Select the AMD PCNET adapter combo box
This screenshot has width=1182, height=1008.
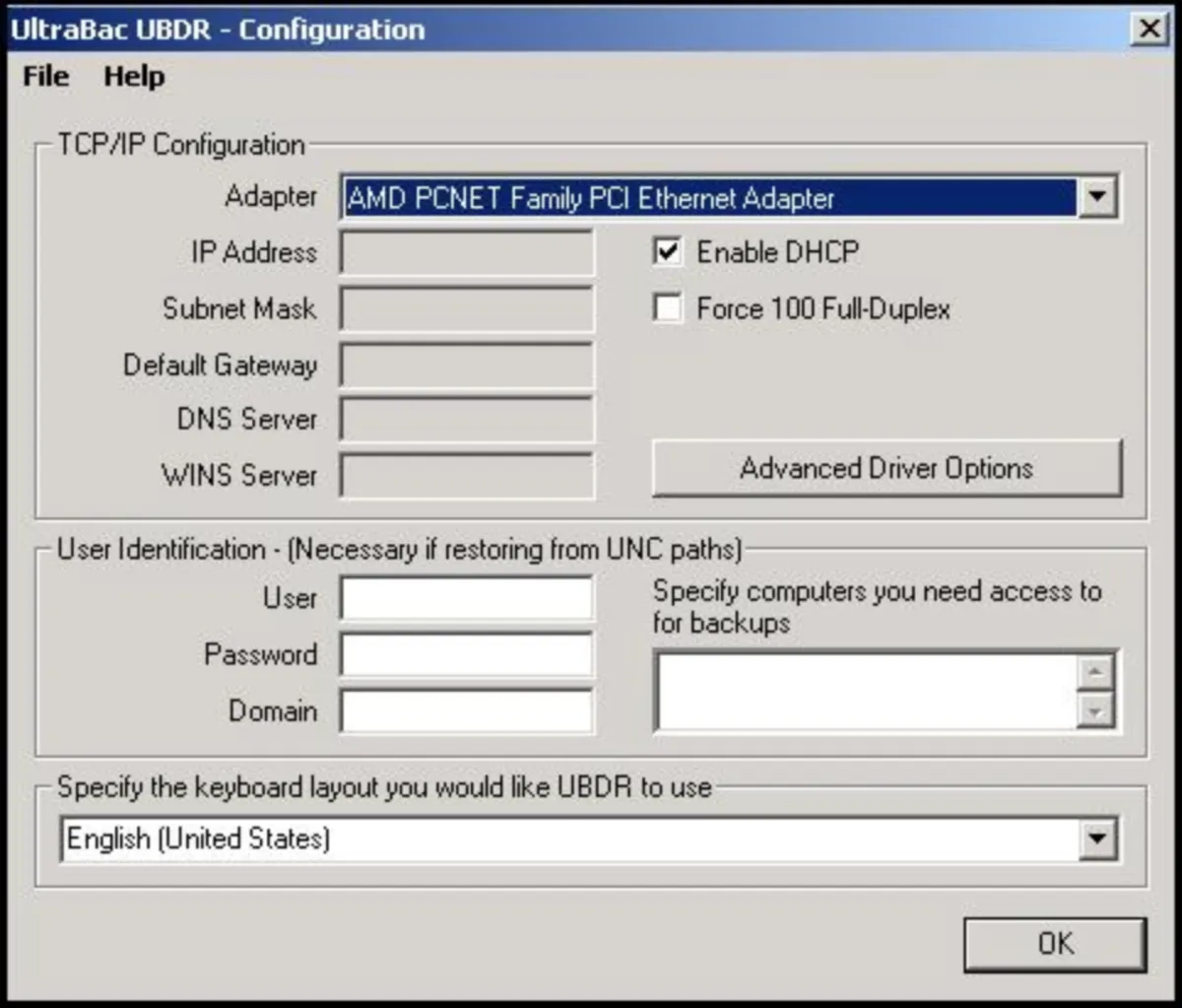[729, 198]
